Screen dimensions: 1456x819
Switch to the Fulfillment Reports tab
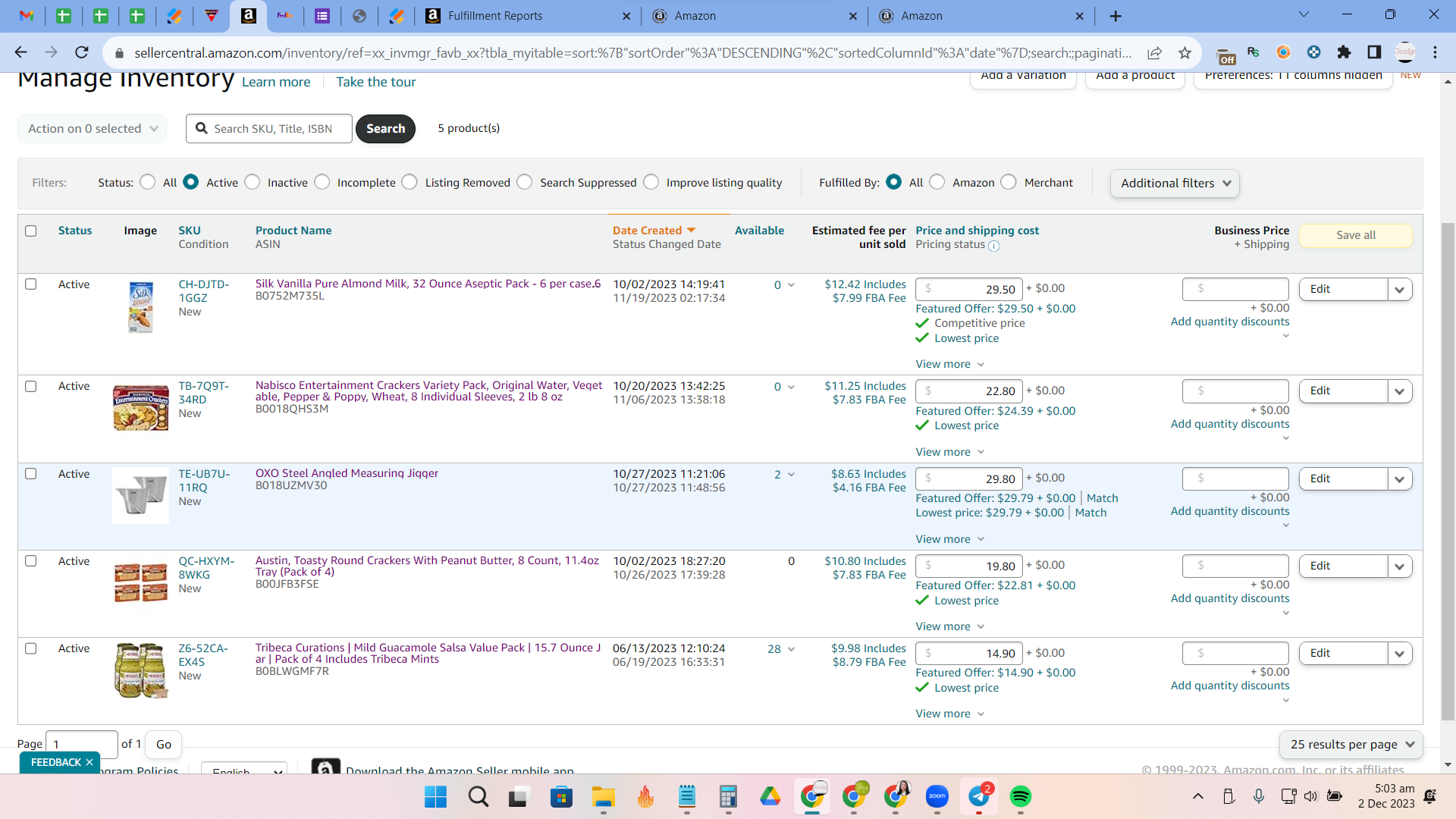(x=527, y=16)
